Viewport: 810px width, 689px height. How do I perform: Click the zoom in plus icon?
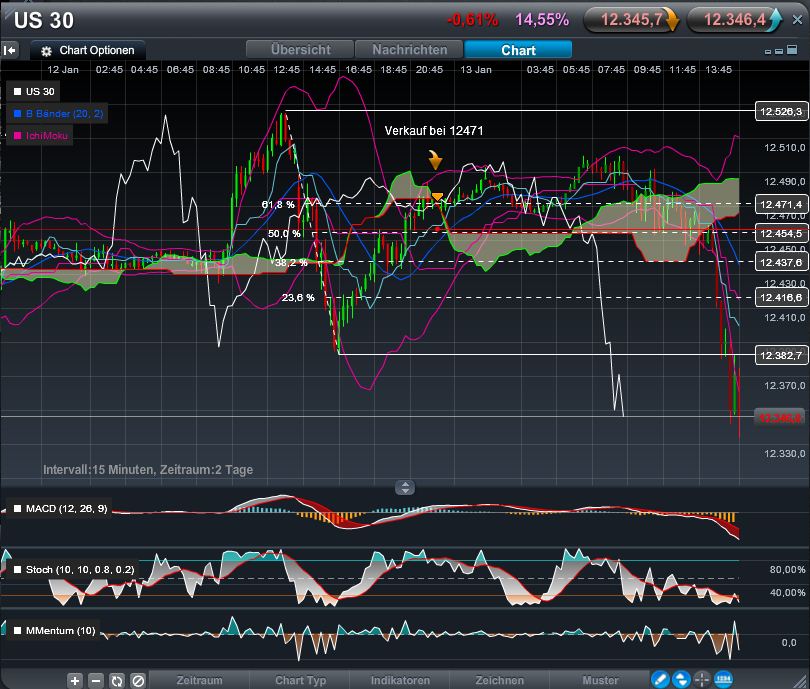click(75, 680)
